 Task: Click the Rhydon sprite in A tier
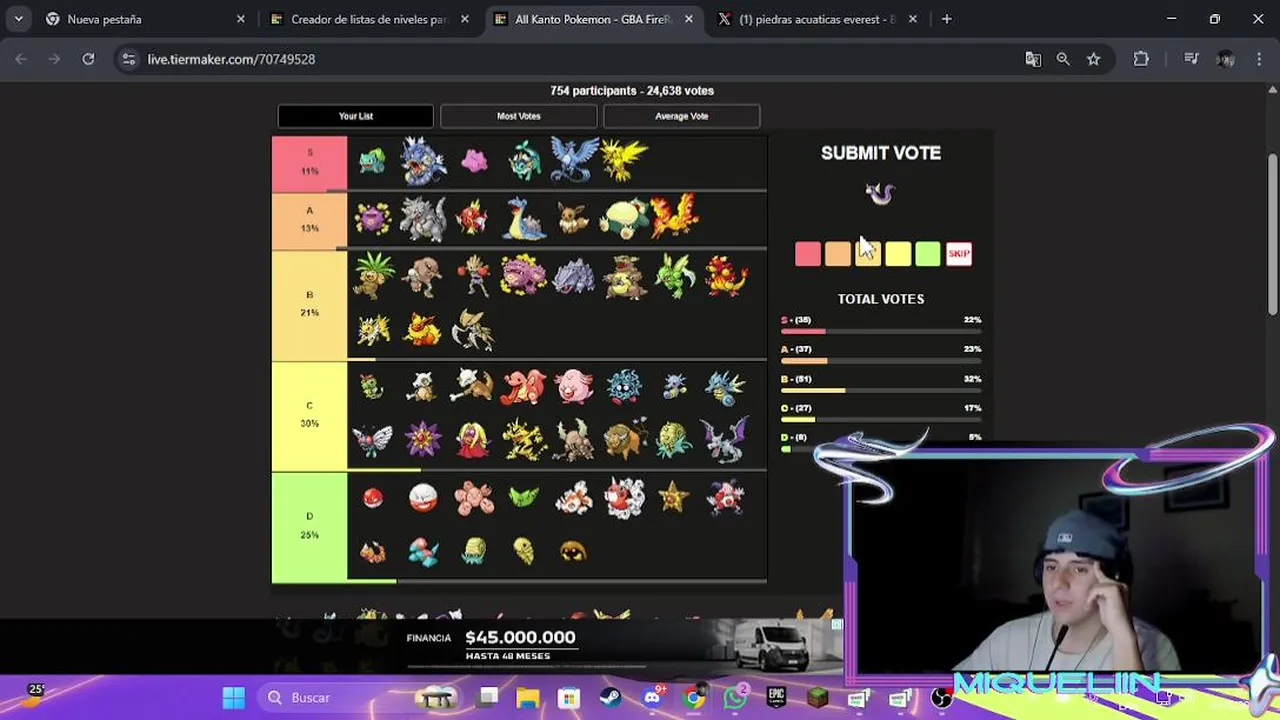(x=423, y=218)
